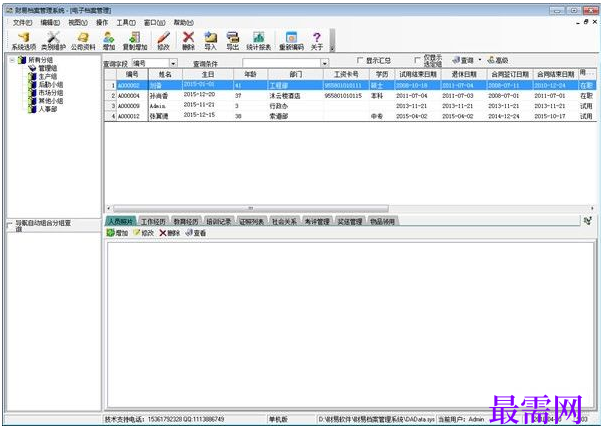Open 类别维护 tool in toolbar

tap(53, 41)
